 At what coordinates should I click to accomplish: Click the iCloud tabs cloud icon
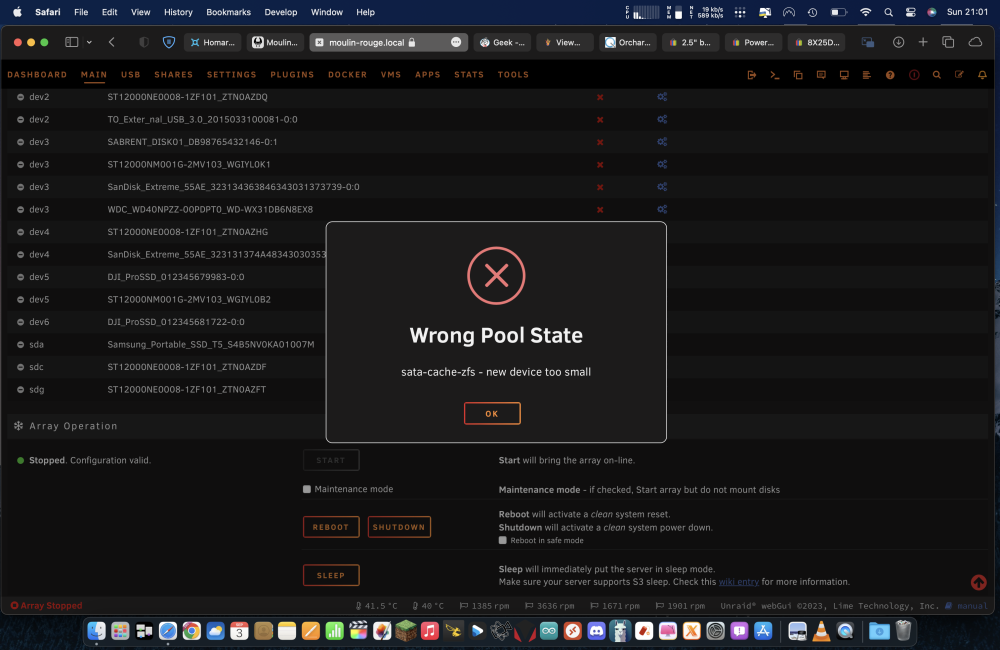click(975, 42)
